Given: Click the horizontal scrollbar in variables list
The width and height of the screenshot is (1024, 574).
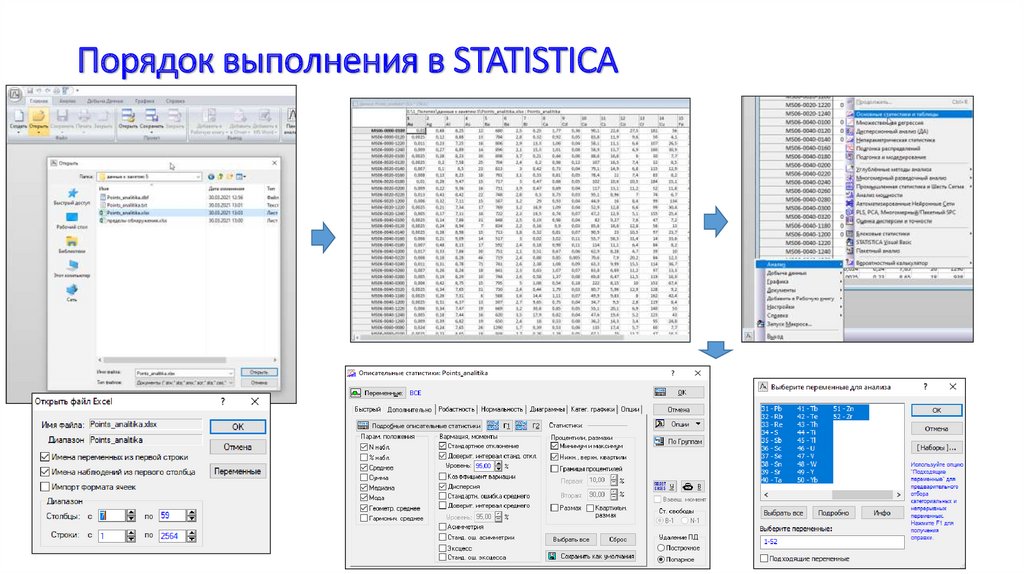Looking at the screenshot, I should point(832,494).
